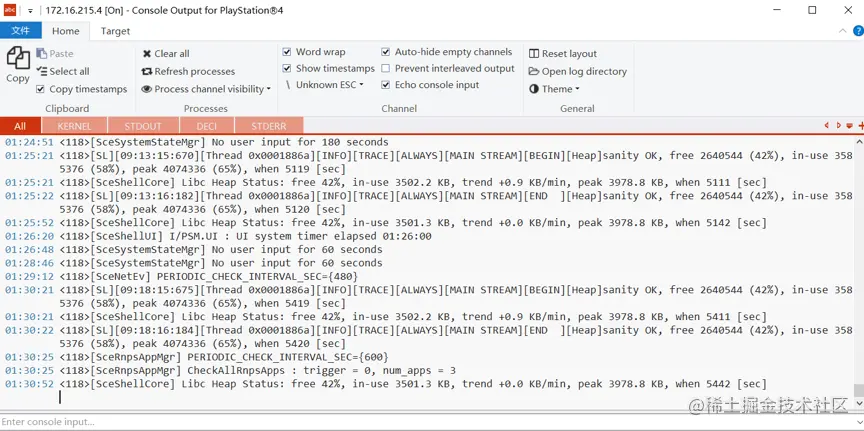
Task: Select the Home ribbon tab
Action: (x=66, y=31)
